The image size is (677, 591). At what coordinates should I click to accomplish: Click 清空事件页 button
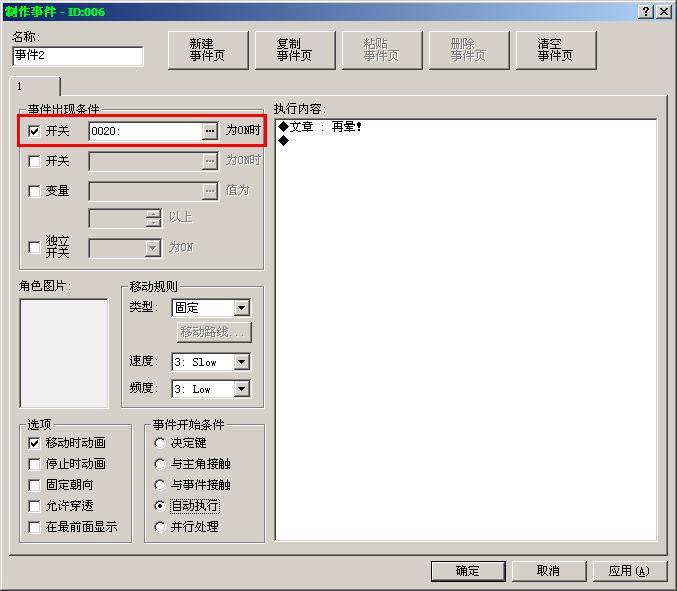[x=556, y=50]
